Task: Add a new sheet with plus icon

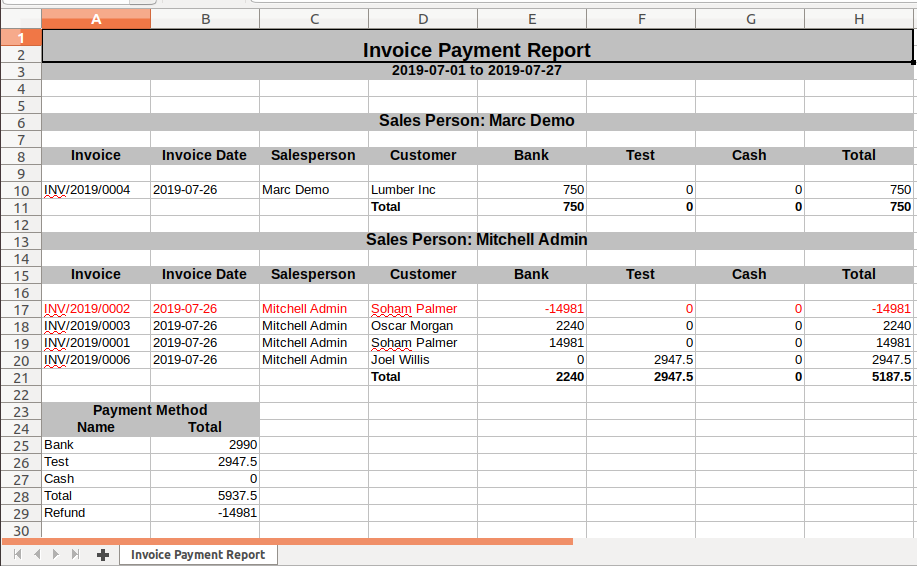Action: 103,554
